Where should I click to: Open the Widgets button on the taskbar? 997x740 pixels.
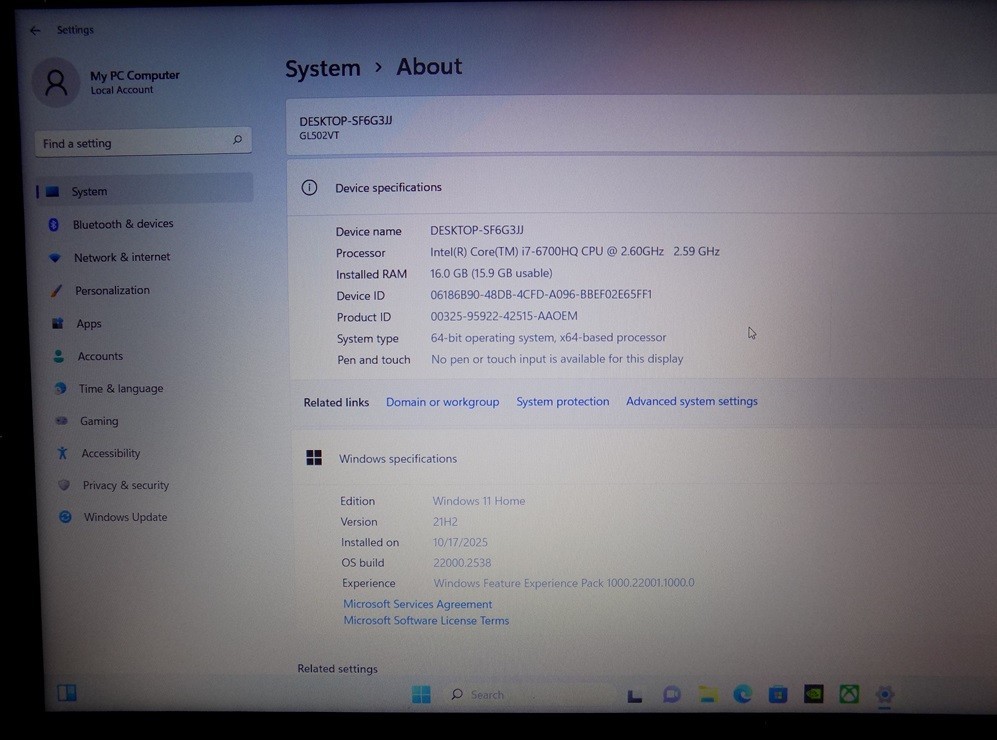pos(67,693)
